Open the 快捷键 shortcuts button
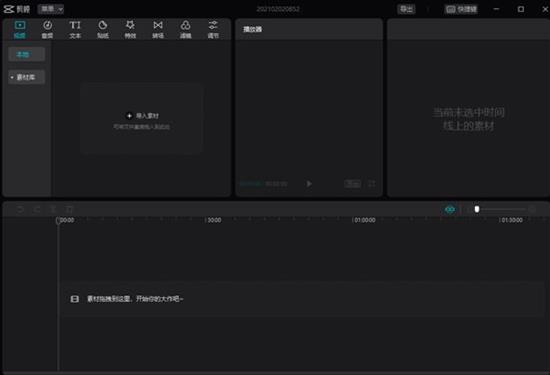 (x=462, y=9)
